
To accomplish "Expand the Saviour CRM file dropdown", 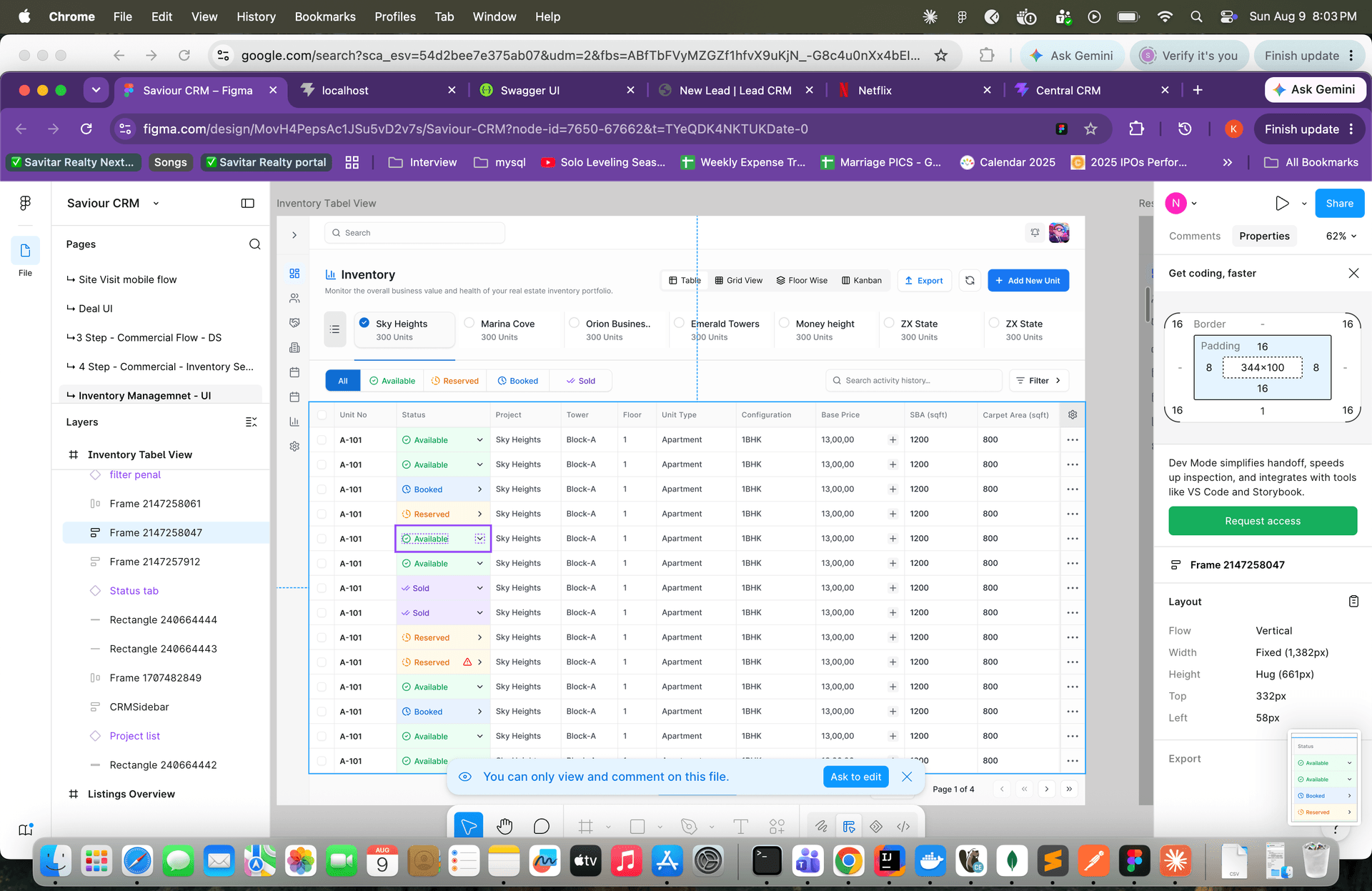I will [x=156, y=204].
